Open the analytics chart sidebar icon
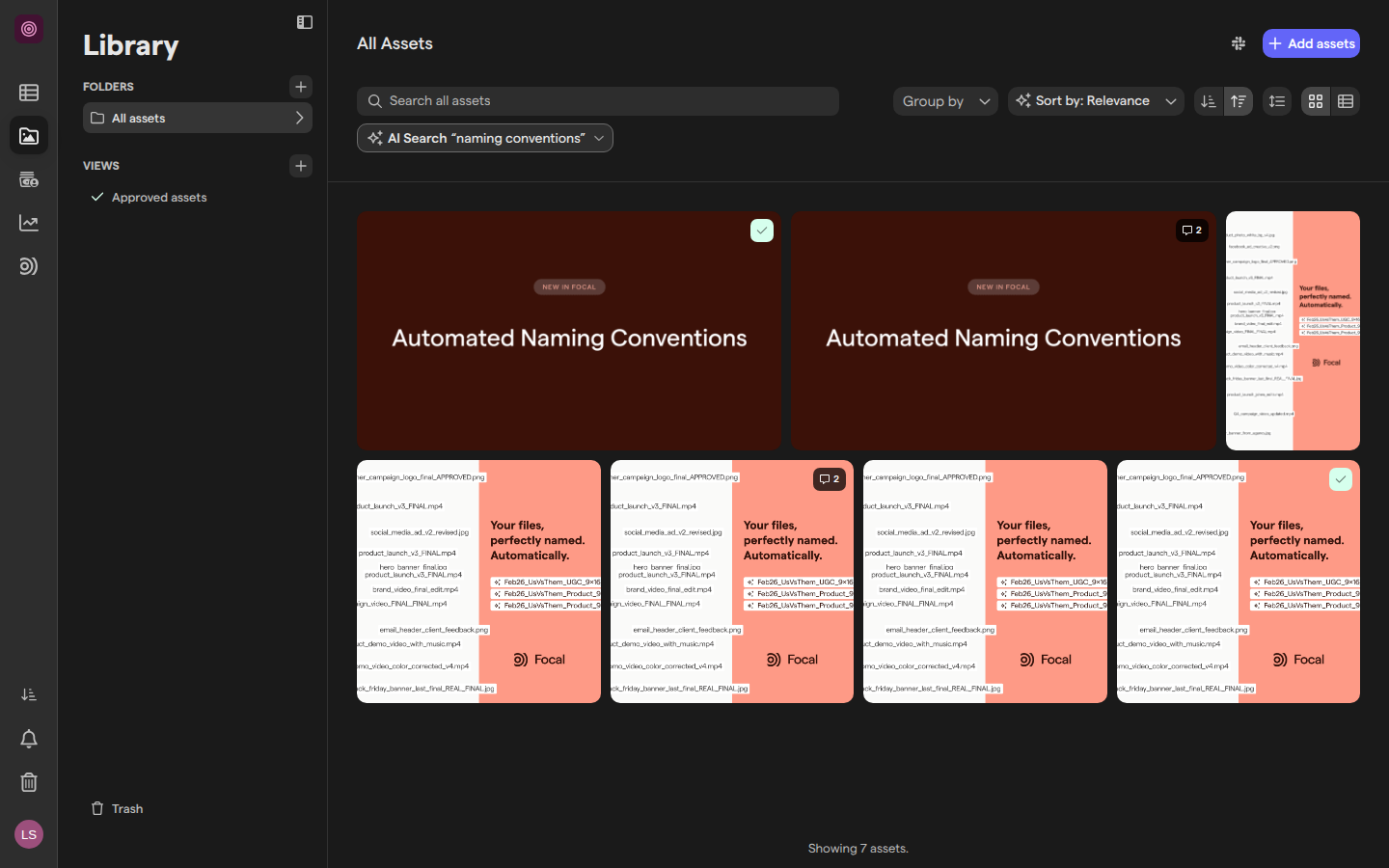 point(29,223)
